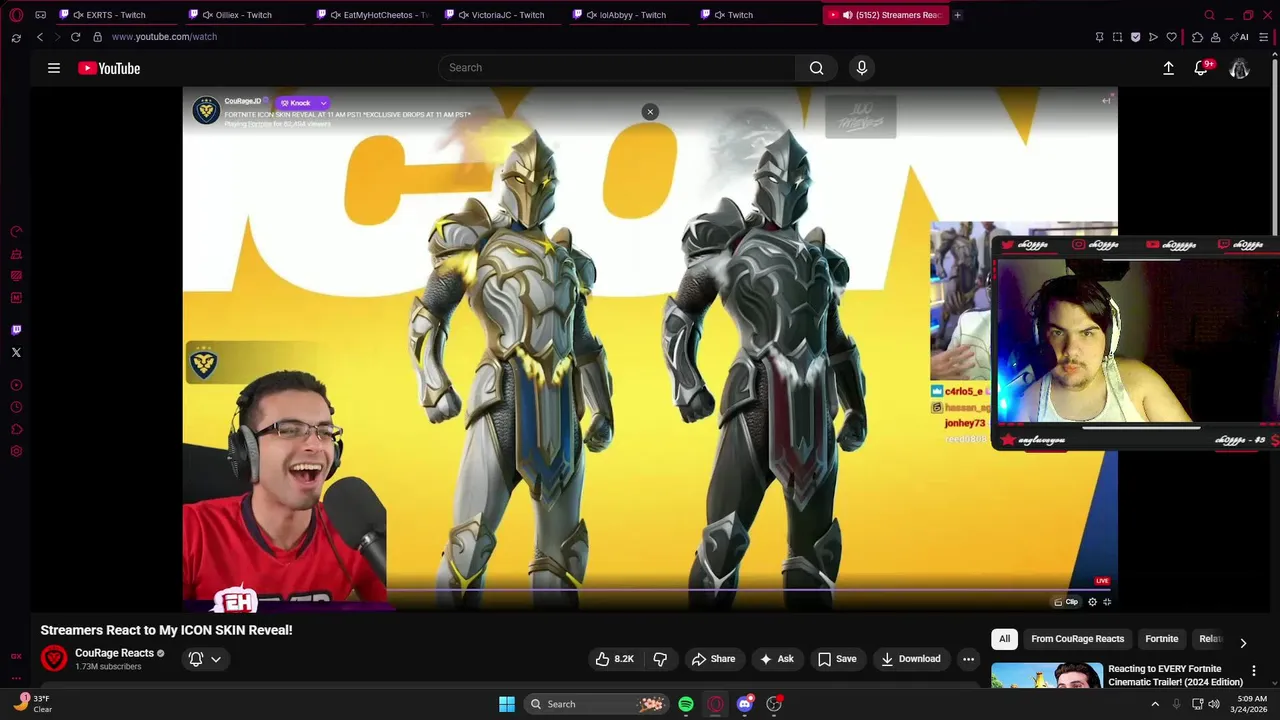Open more actions three-dots under video
This screenshot has height=720, width=1280.
pyautogui.click(x=968, y=659)
